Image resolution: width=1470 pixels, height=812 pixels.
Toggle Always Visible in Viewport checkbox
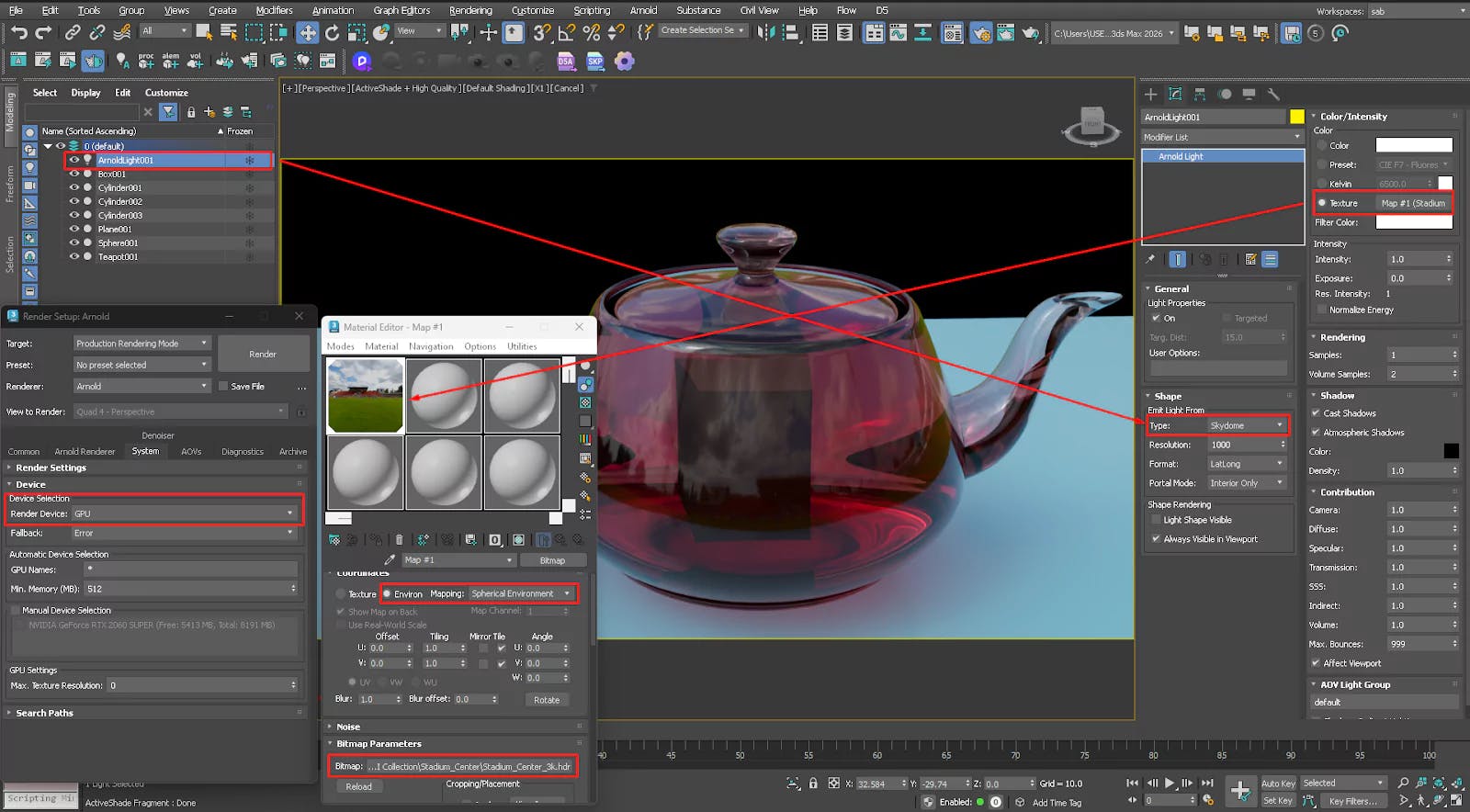pyautogui.click(x=1156, y=539)
